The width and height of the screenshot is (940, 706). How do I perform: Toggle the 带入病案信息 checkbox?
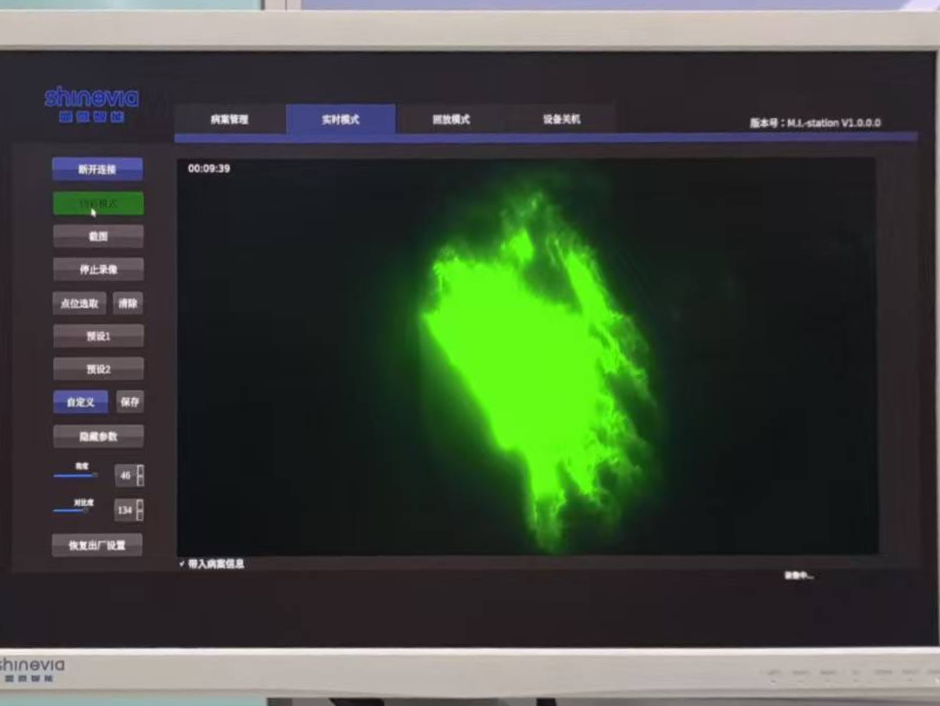(182, 564)
